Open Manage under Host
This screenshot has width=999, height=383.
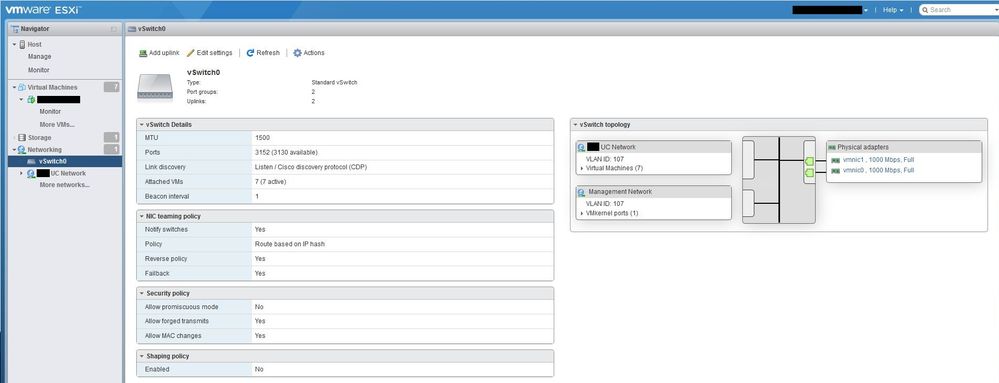coord(40,57)
